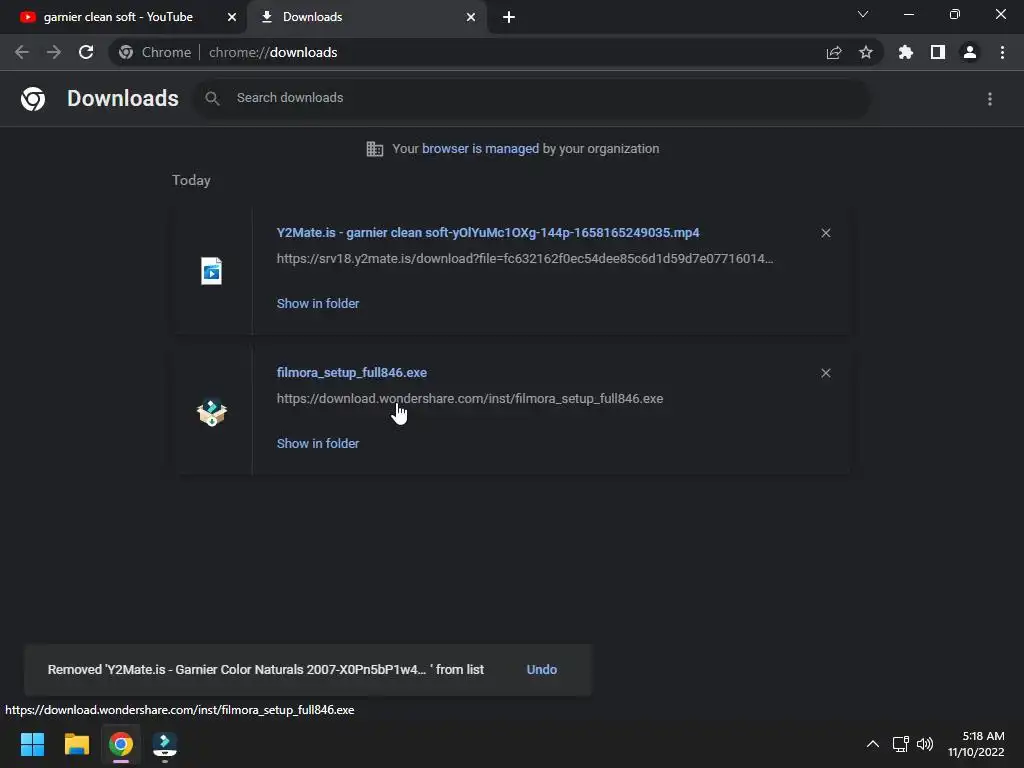Share this page icon in address bar

click(834, 52)
